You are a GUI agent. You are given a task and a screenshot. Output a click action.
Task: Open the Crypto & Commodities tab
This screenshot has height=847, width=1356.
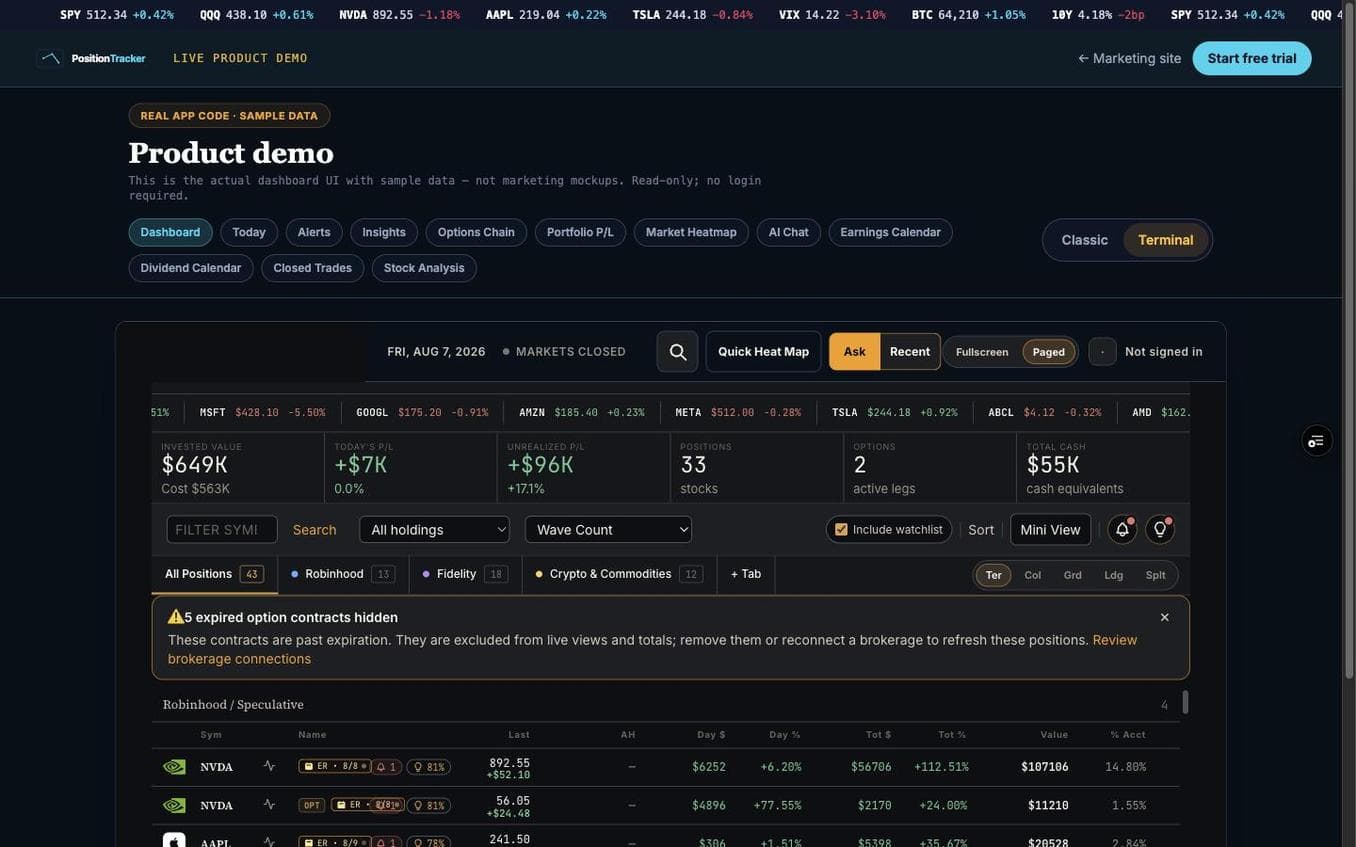coord(619,574)
